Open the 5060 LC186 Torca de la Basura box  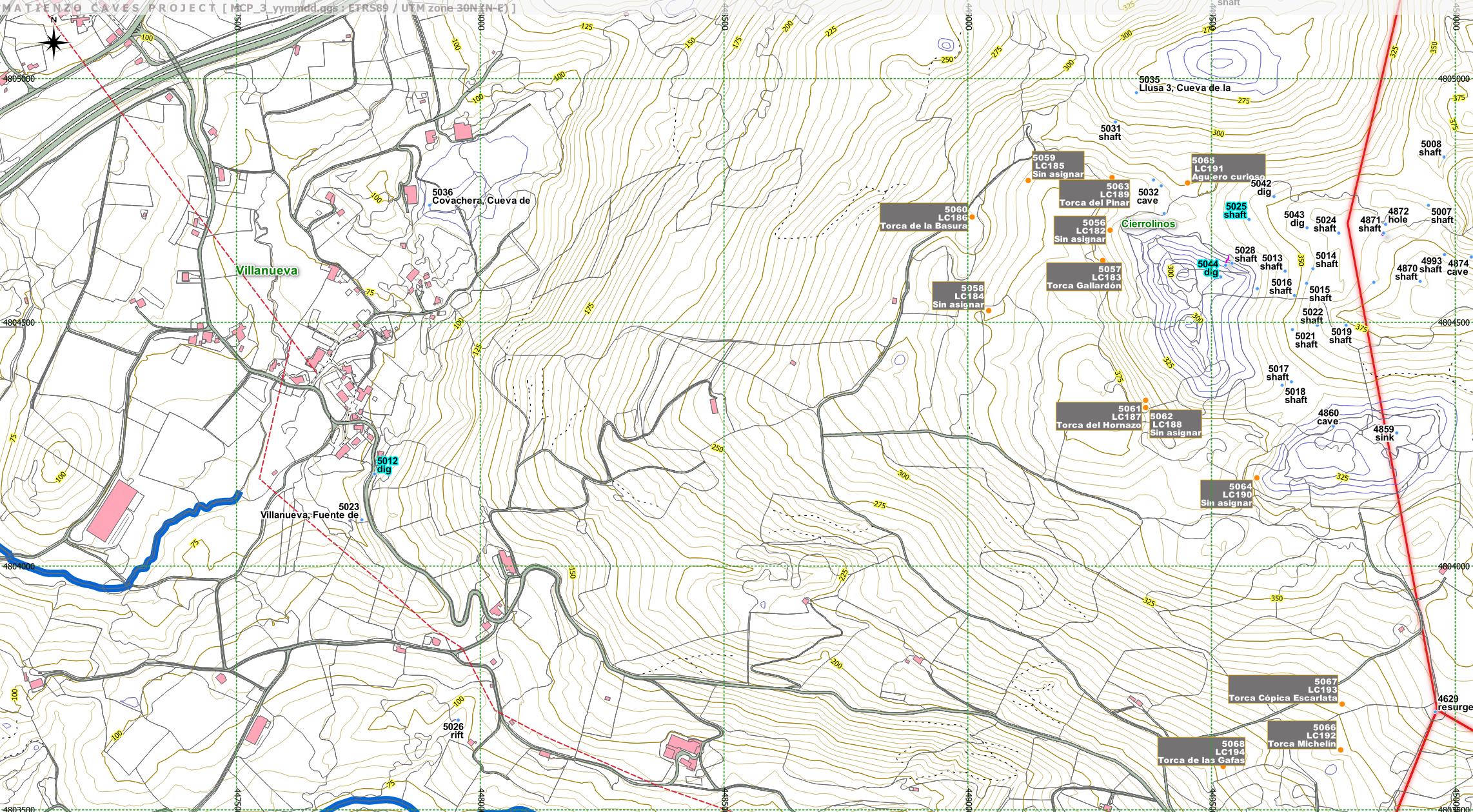[925, 217]
